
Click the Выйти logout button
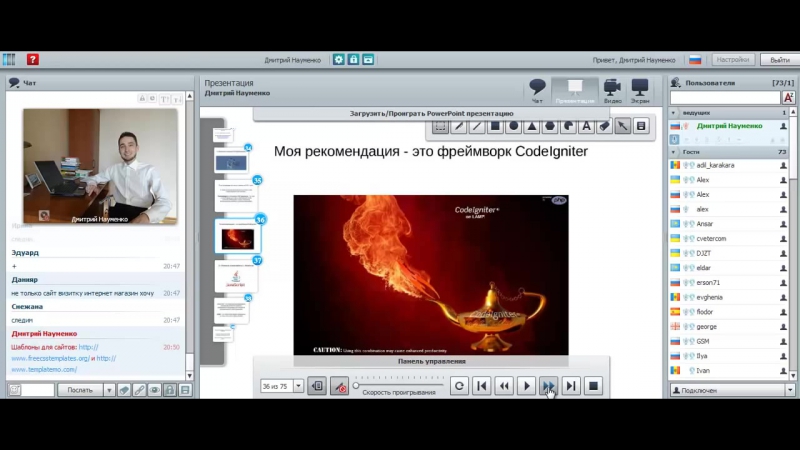tap(780, 60)
